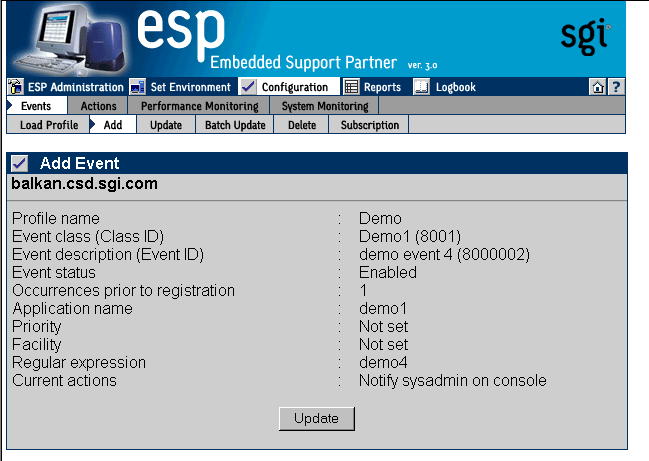Click the Configuration checkmark icon
649x461 pixels.
[x=248, y=87]
